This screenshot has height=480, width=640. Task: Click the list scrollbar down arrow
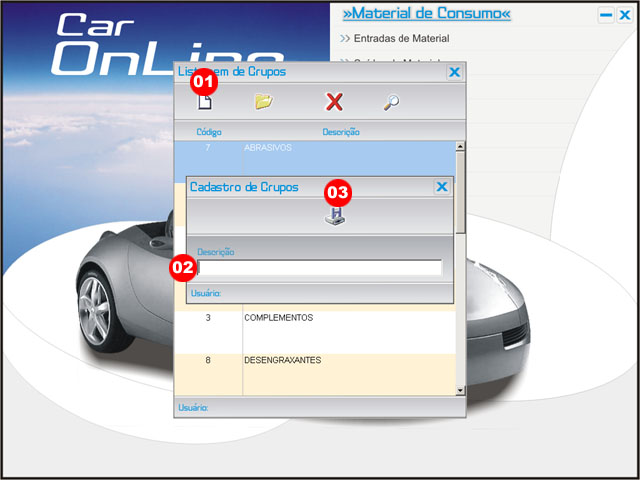460,389
